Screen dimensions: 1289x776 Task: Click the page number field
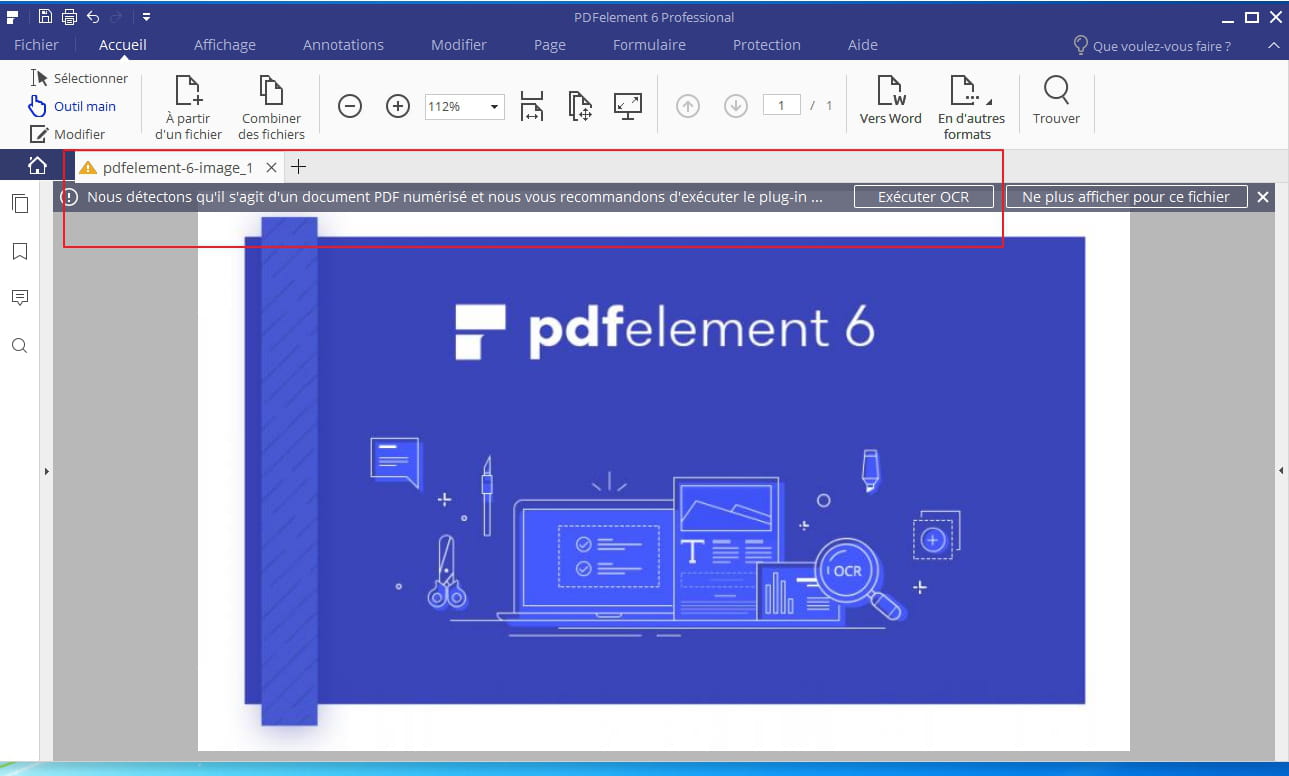[781, 105]
